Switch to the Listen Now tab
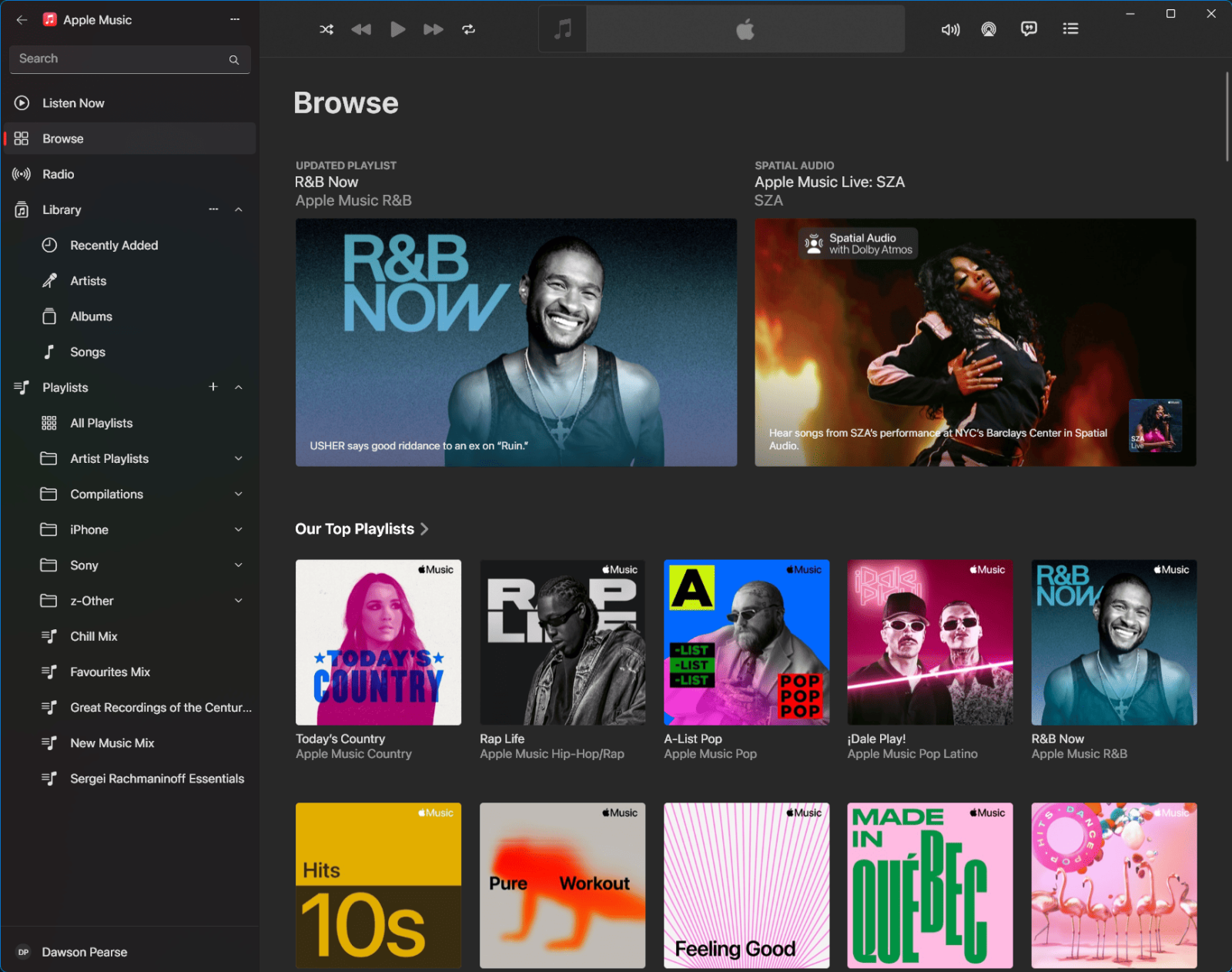The image size is (1232, 972). 73,102
